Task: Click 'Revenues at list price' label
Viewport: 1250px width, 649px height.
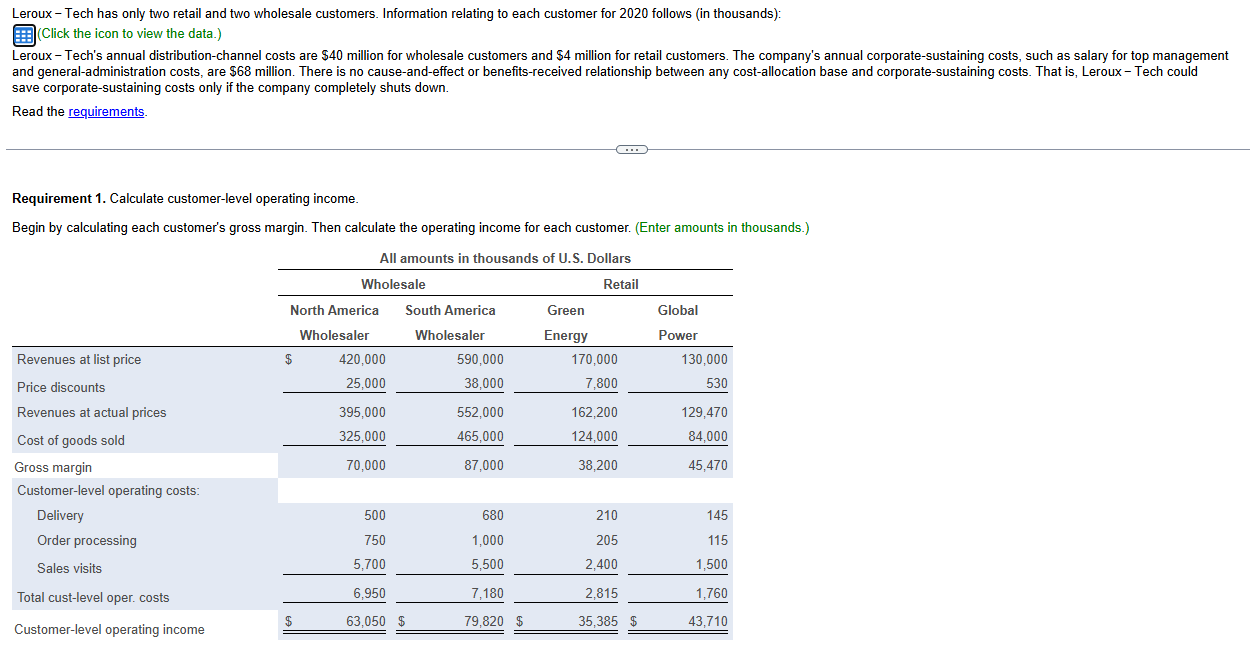Action: pyautogui.click(x=79, y=359)
